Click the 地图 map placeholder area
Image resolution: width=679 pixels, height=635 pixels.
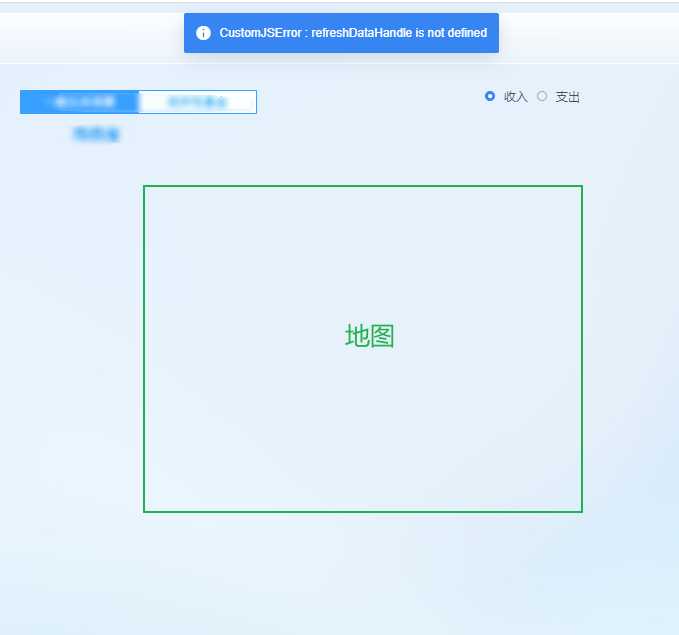point(363,349)
